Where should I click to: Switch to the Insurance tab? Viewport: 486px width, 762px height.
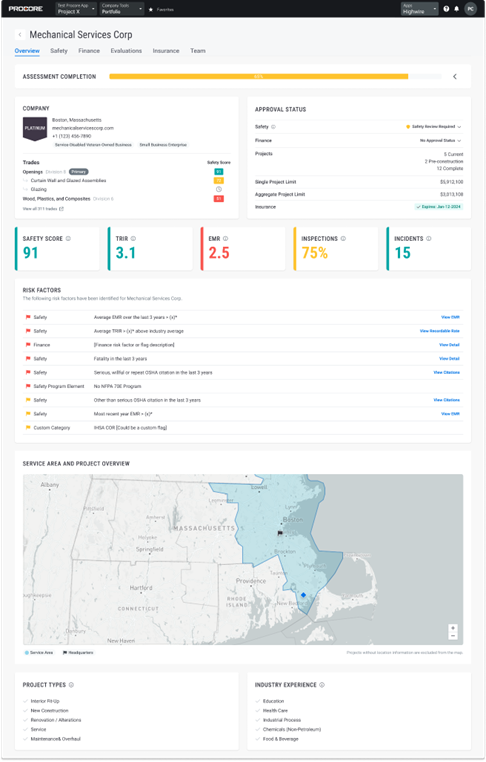pyautogui.click(x=166, y=51)
